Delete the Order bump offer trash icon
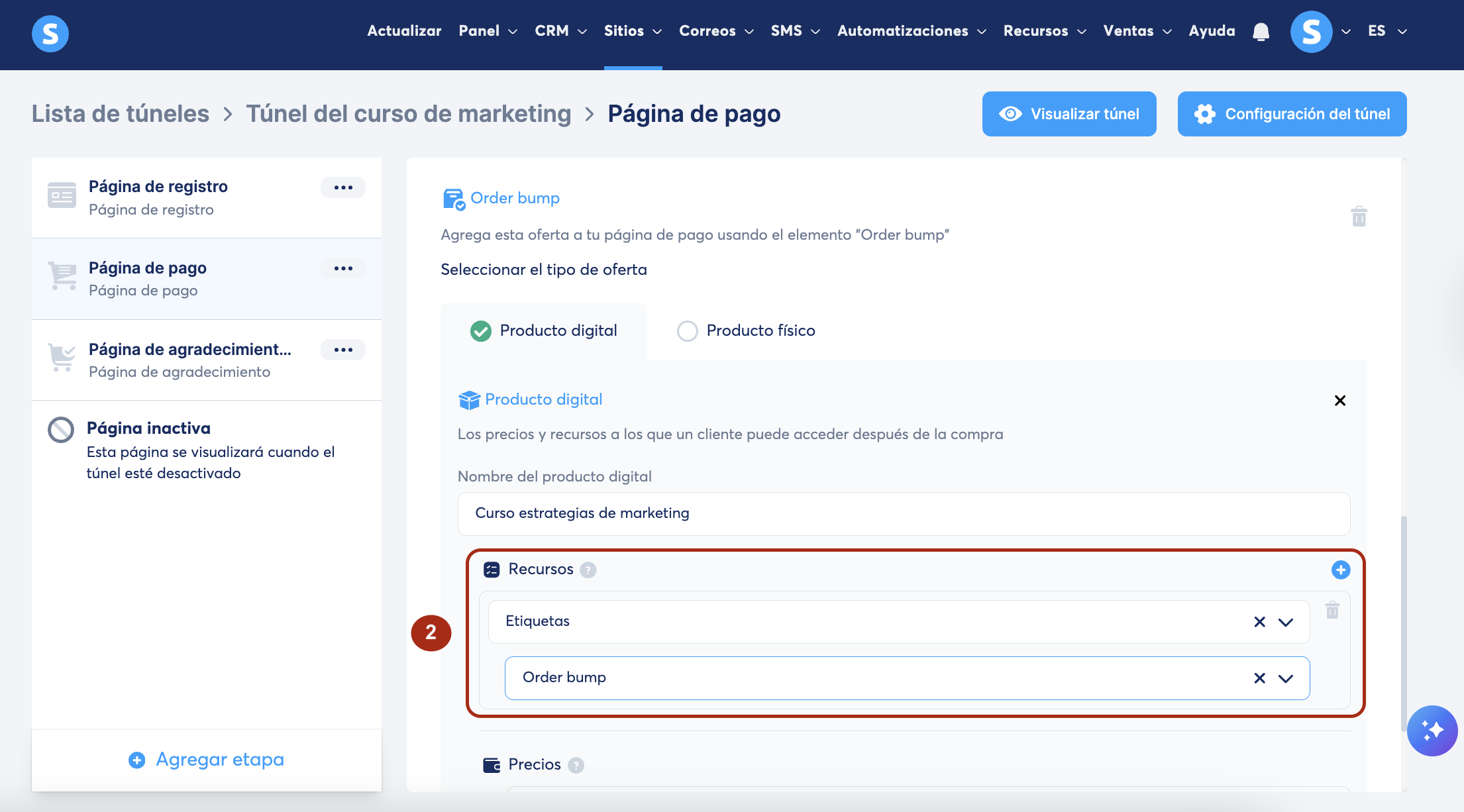The width and height of the screenshot is (1464, 812). [x=1359, y=217]
